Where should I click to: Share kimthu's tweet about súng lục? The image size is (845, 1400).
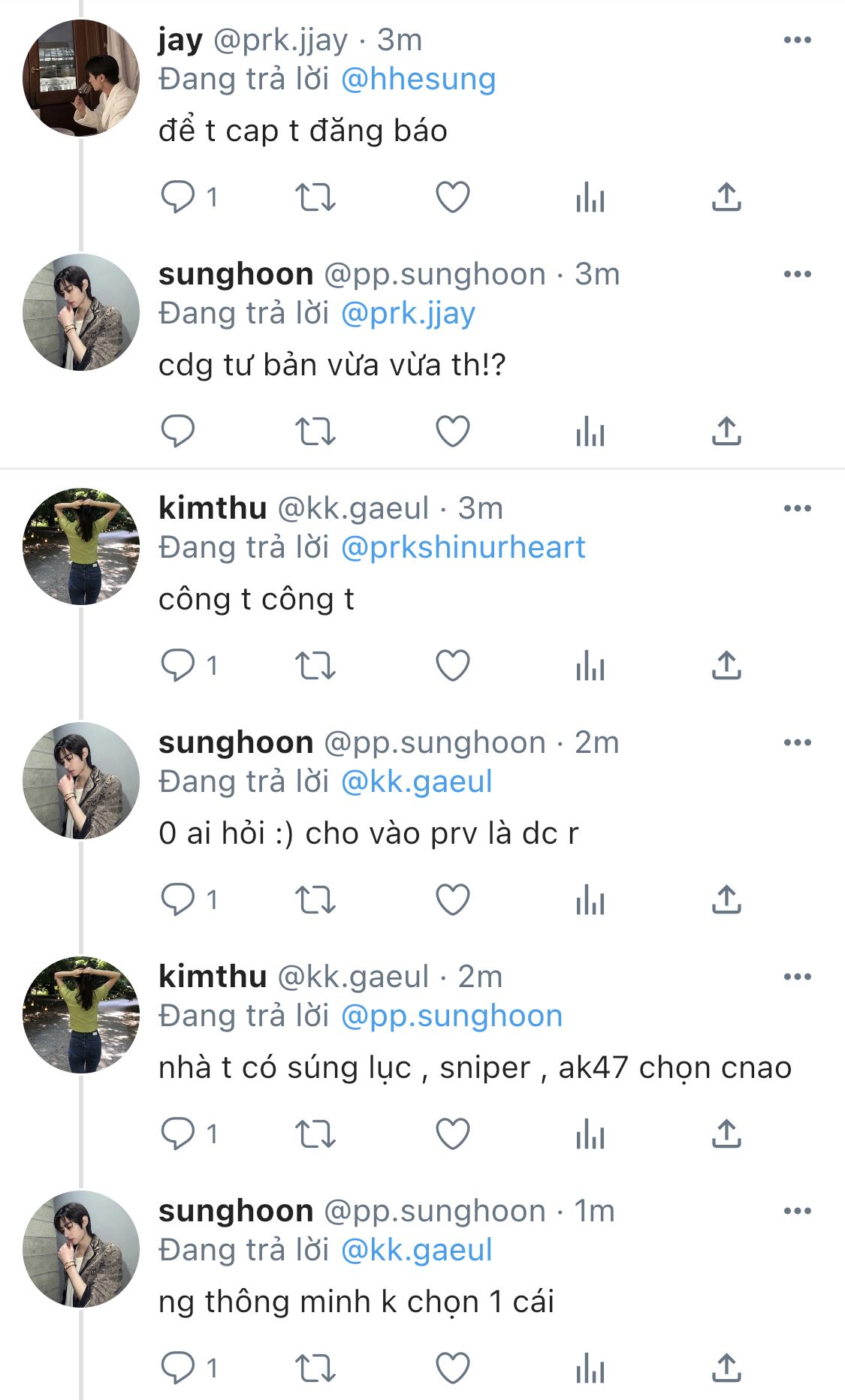[726, 1134]
